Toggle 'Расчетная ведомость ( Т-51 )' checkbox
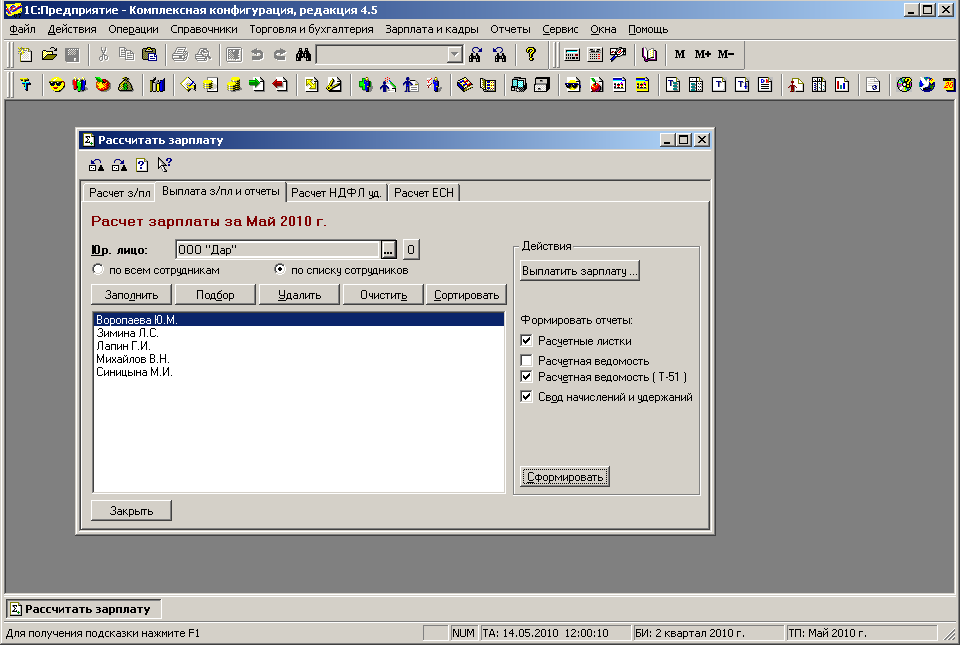Screen dimensions: 960x645 527,376
